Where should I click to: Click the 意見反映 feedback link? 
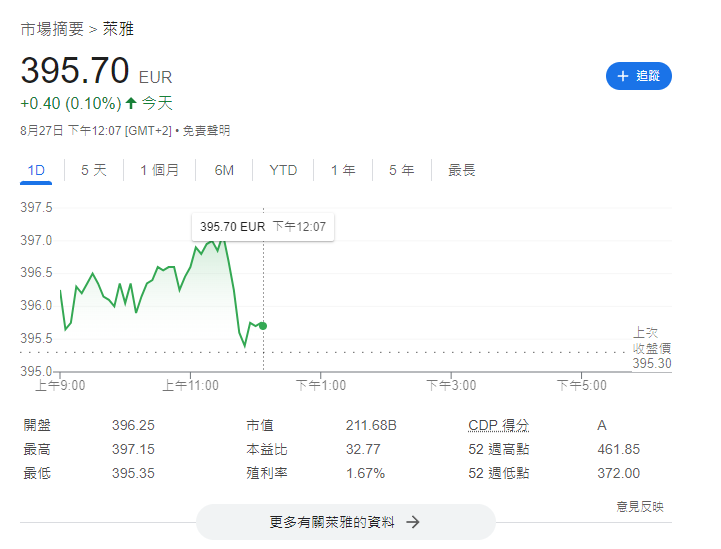pyautogui.click(x=639, y=507)
